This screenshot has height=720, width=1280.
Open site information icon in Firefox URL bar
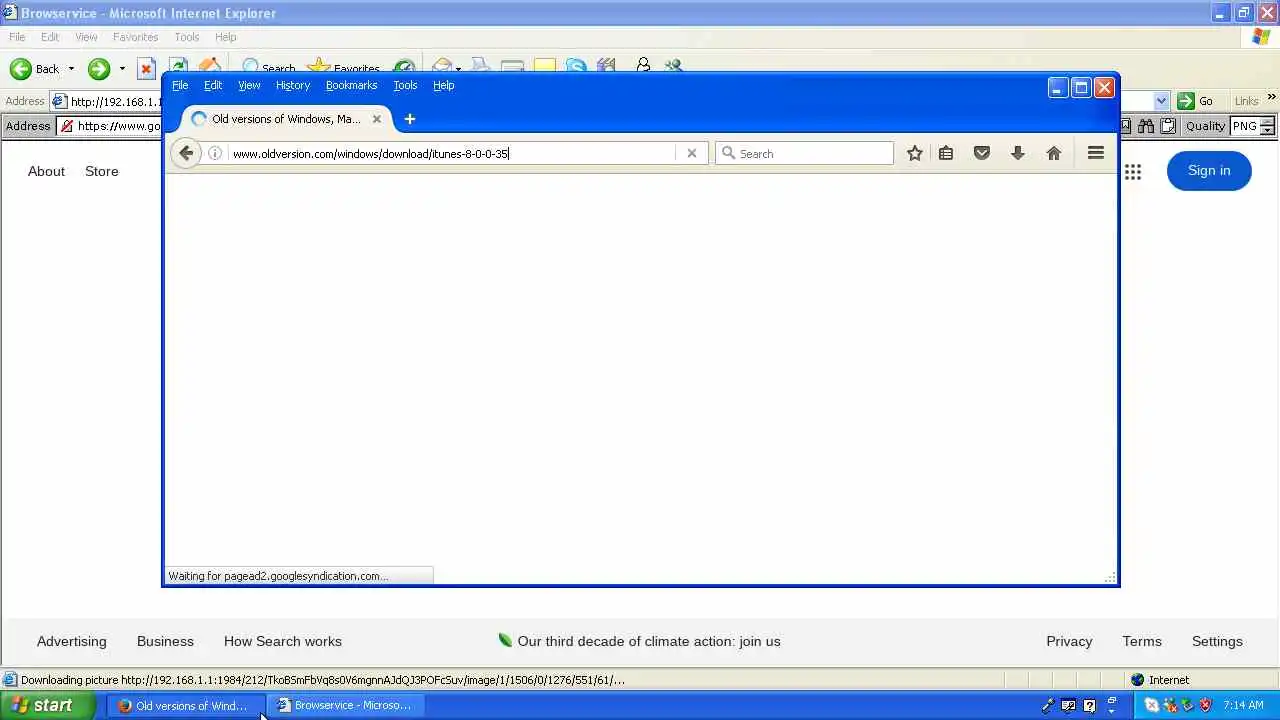pos(214,153)
